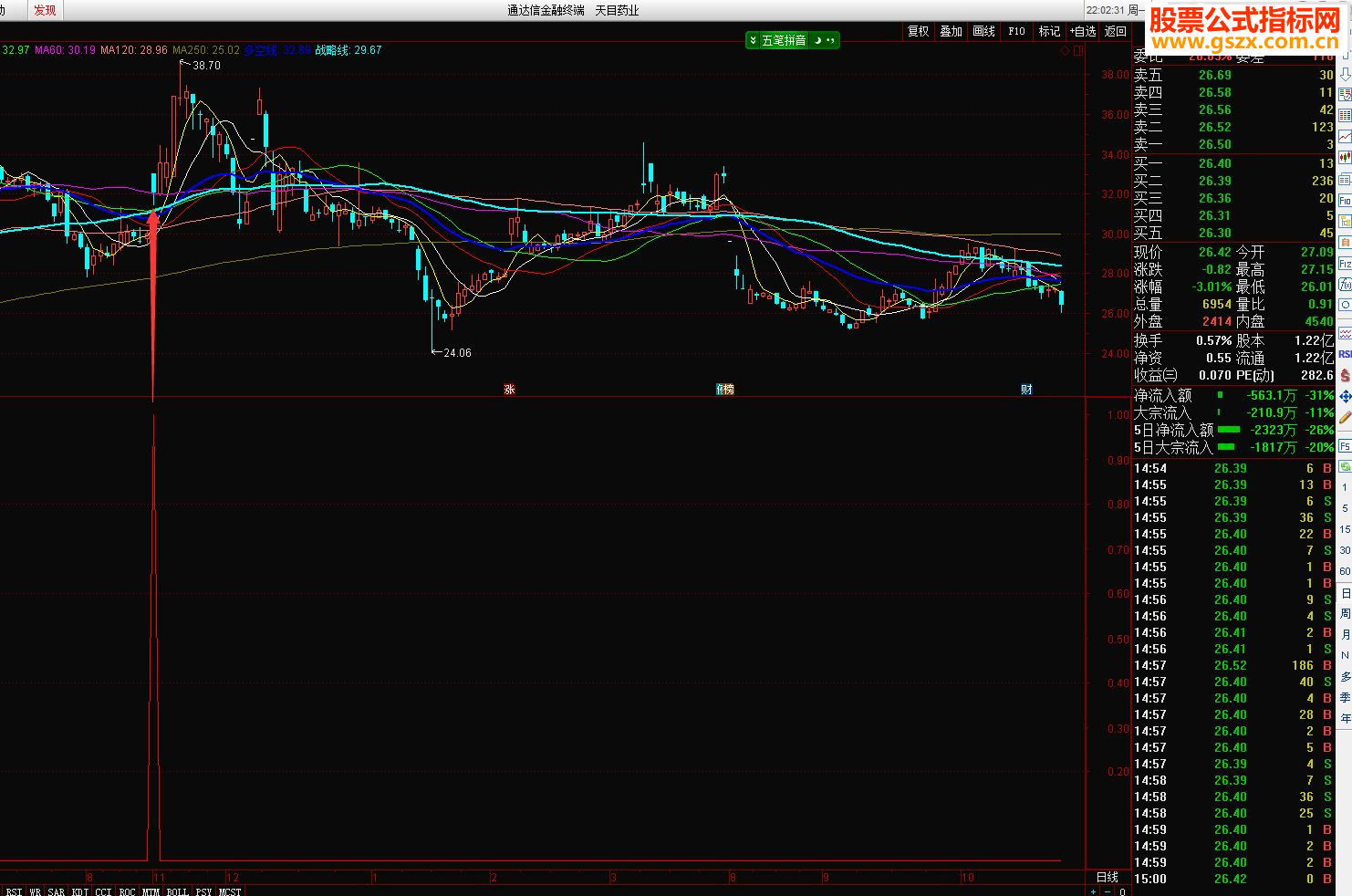Switch to SAR indicator tab
This screenshot has width=1352, height=896.
click(x=57, y=891)
